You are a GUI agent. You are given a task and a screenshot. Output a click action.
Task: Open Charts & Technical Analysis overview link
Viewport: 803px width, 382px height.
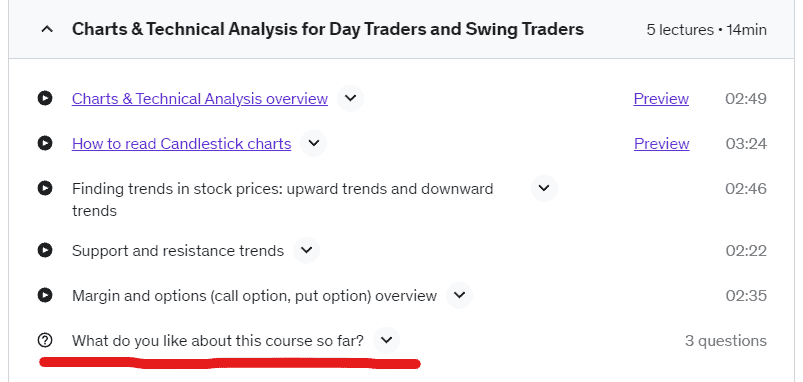coord(200,98)
